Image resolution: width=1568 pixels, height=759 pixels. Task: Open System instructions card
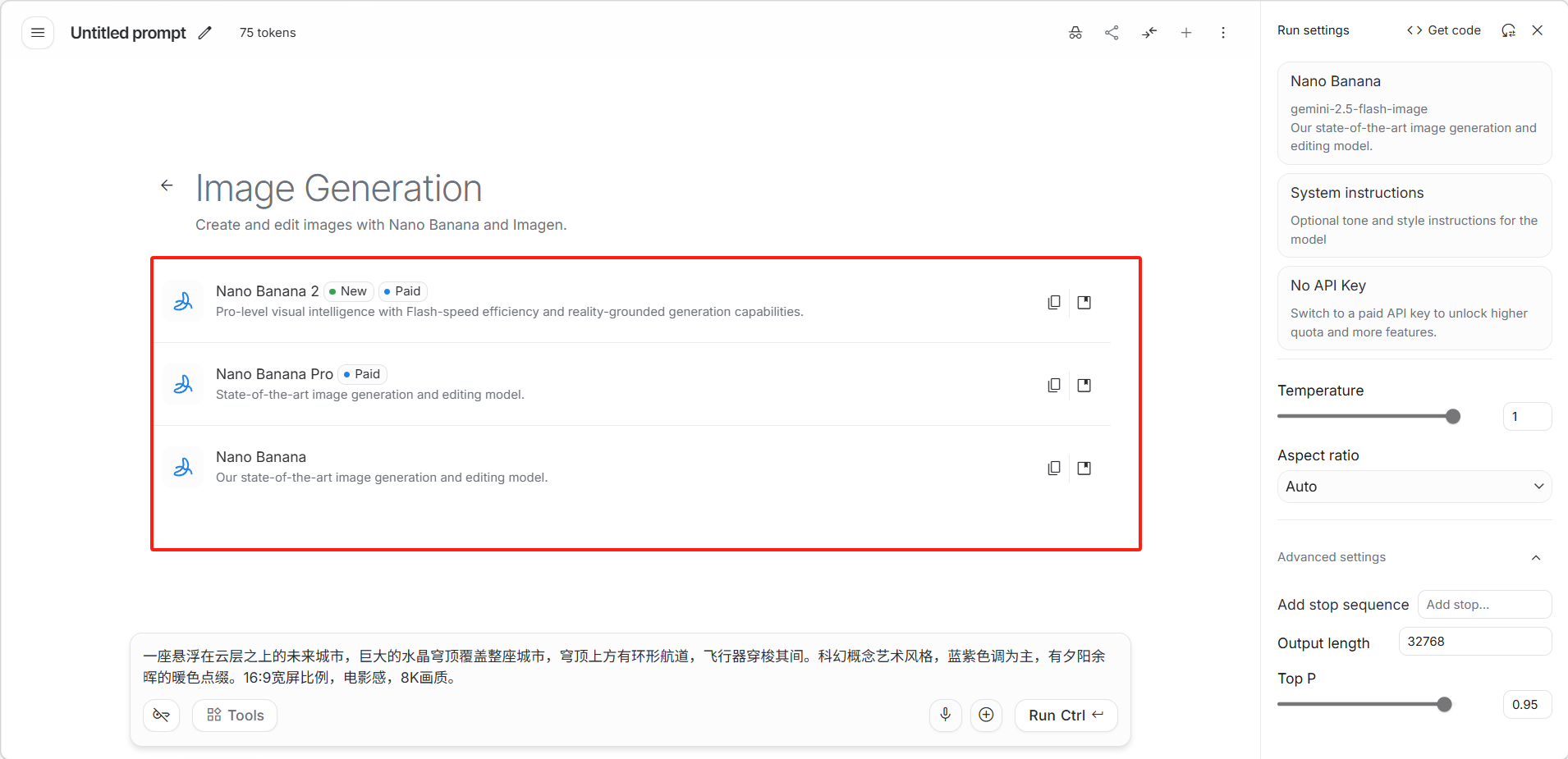point(1414,216)
